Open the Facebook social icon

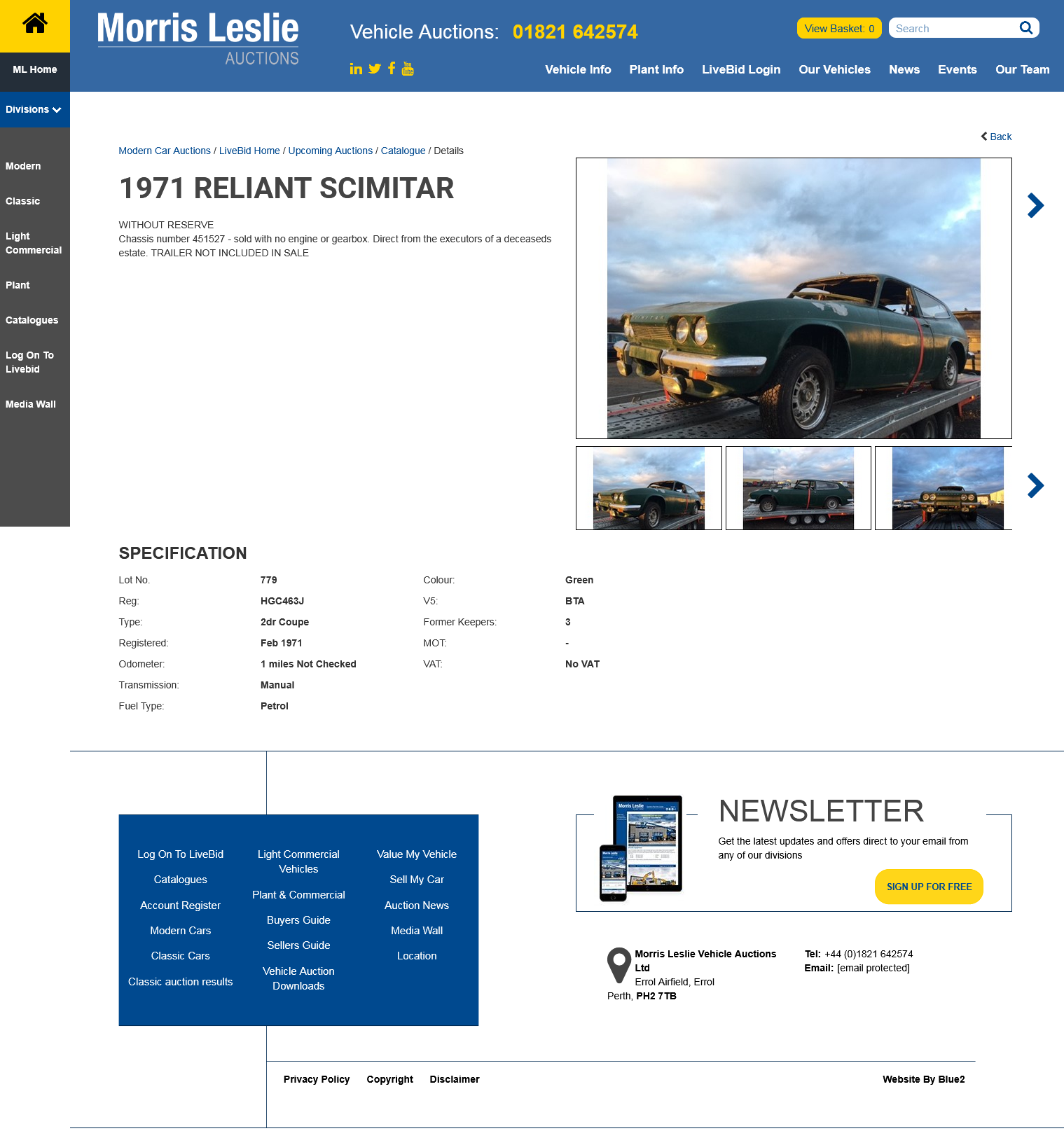point(392,68)
